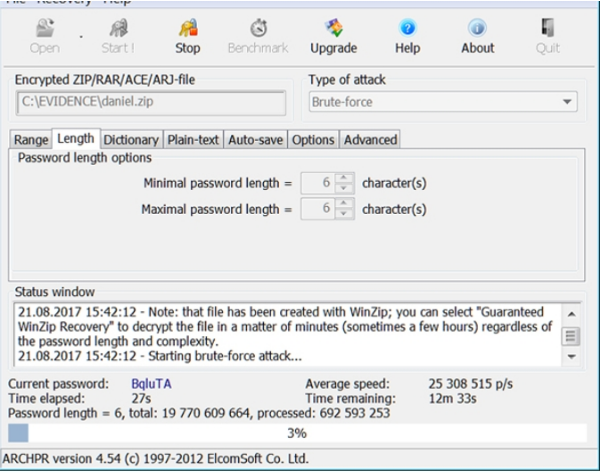Open the Upgrade toolbar item

tap(334, 37)
